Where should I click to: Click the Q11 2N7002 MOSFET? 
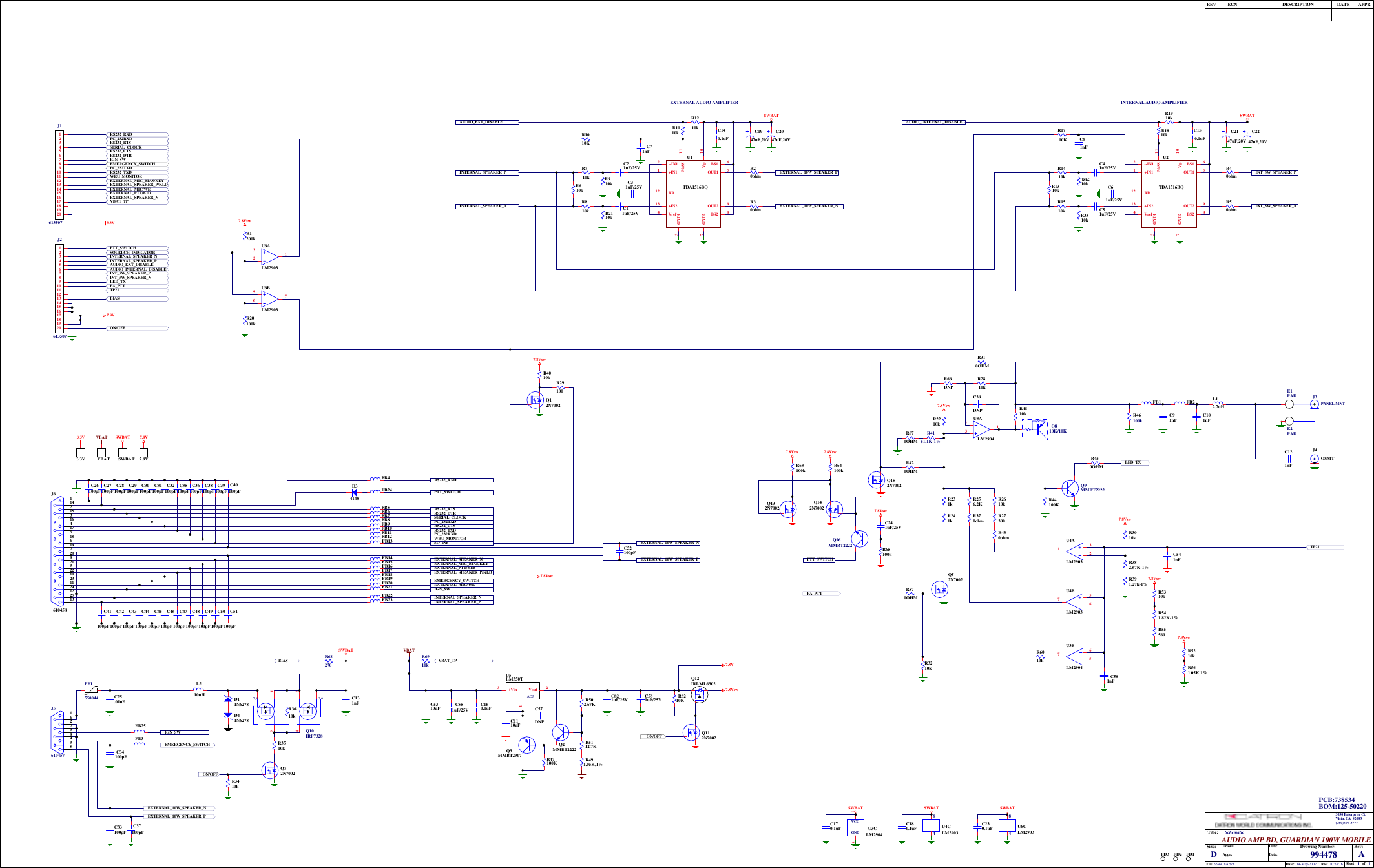click(x=691, y=732)
